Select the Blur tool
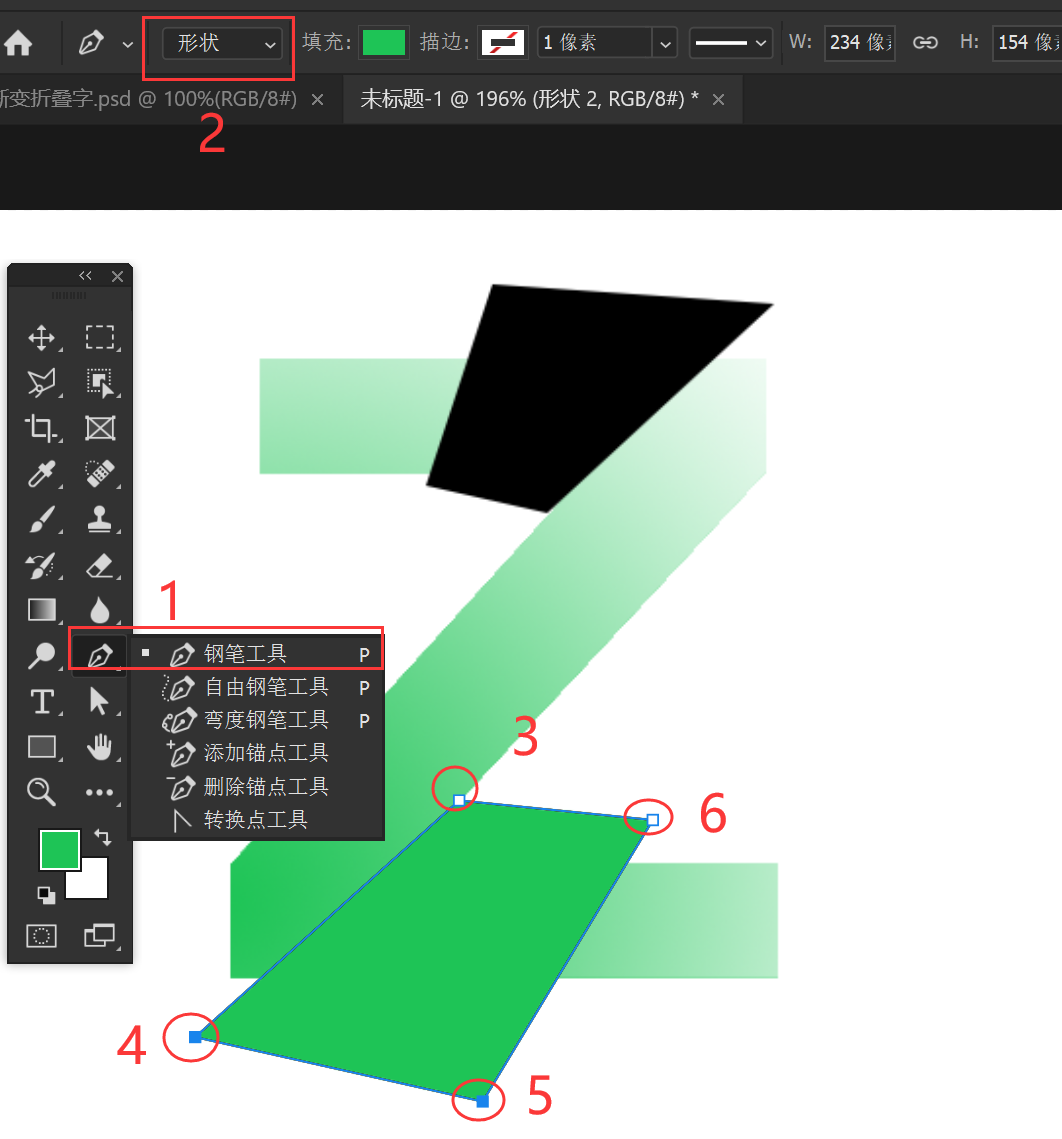Viewport: 1062px width, 1139px height. [100, 610]
